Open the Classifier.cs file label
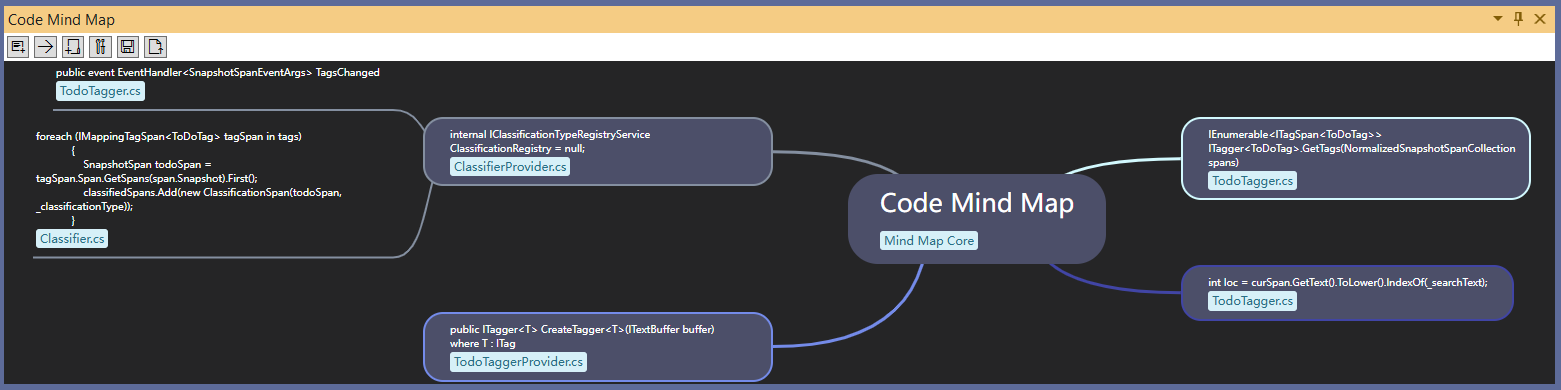 pyautogui.click(x=72, y=238)
